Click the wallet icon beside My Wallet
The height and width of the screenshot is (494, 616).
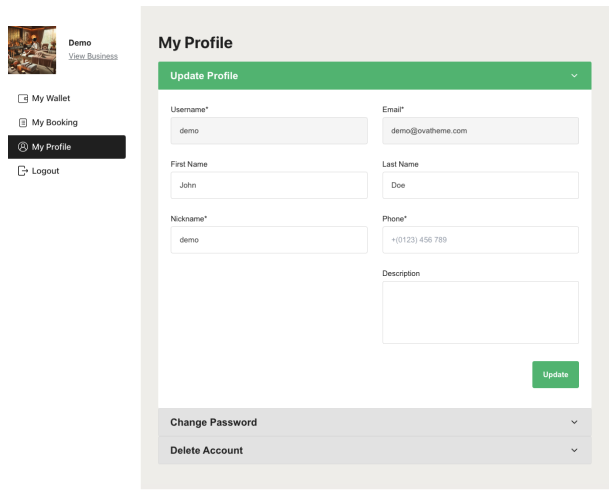click(x=23, y=98)
